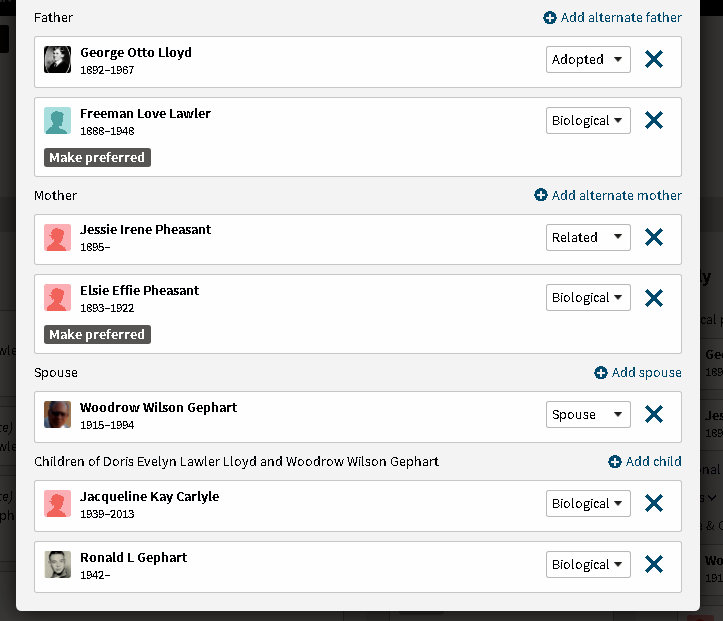Remove child Ronald L Gephart
This screenshot has height=621, width=723.
click(x=654, y=565)
